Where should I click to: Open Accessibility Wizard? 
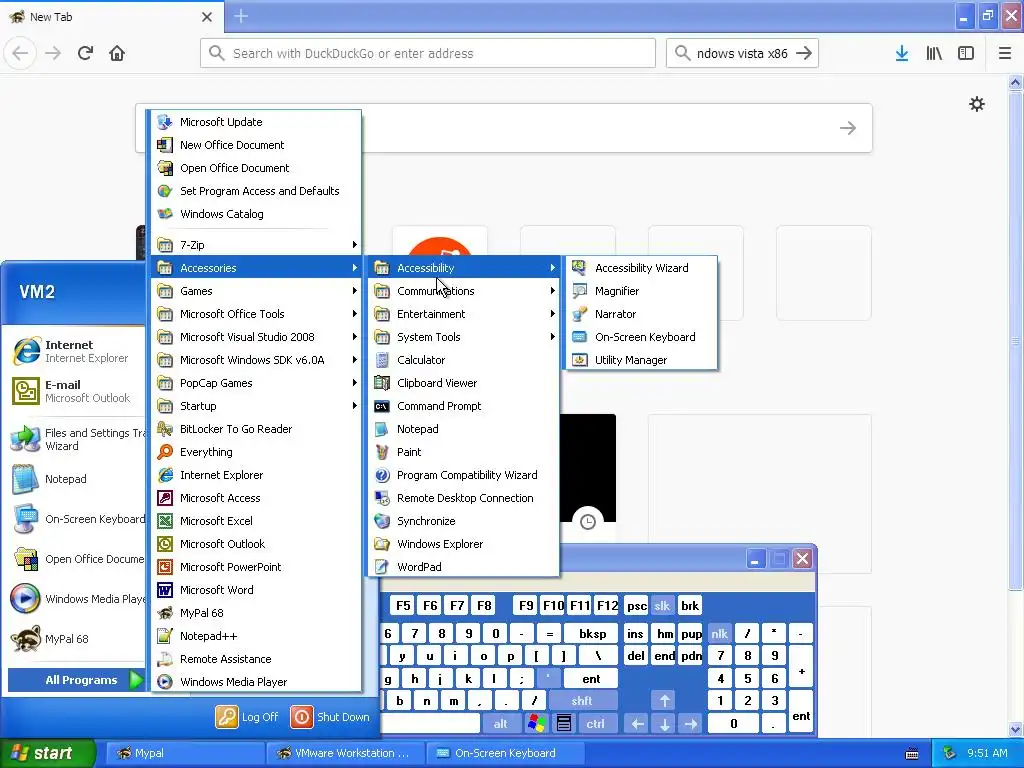[641, 268]
